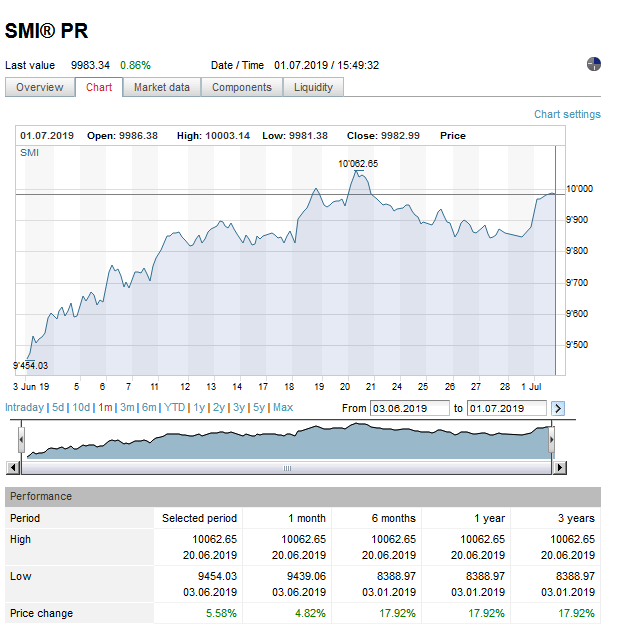This screenshot has height=633, width=621.
Task: Click 4.82% price change value
Action: [310, 614]
